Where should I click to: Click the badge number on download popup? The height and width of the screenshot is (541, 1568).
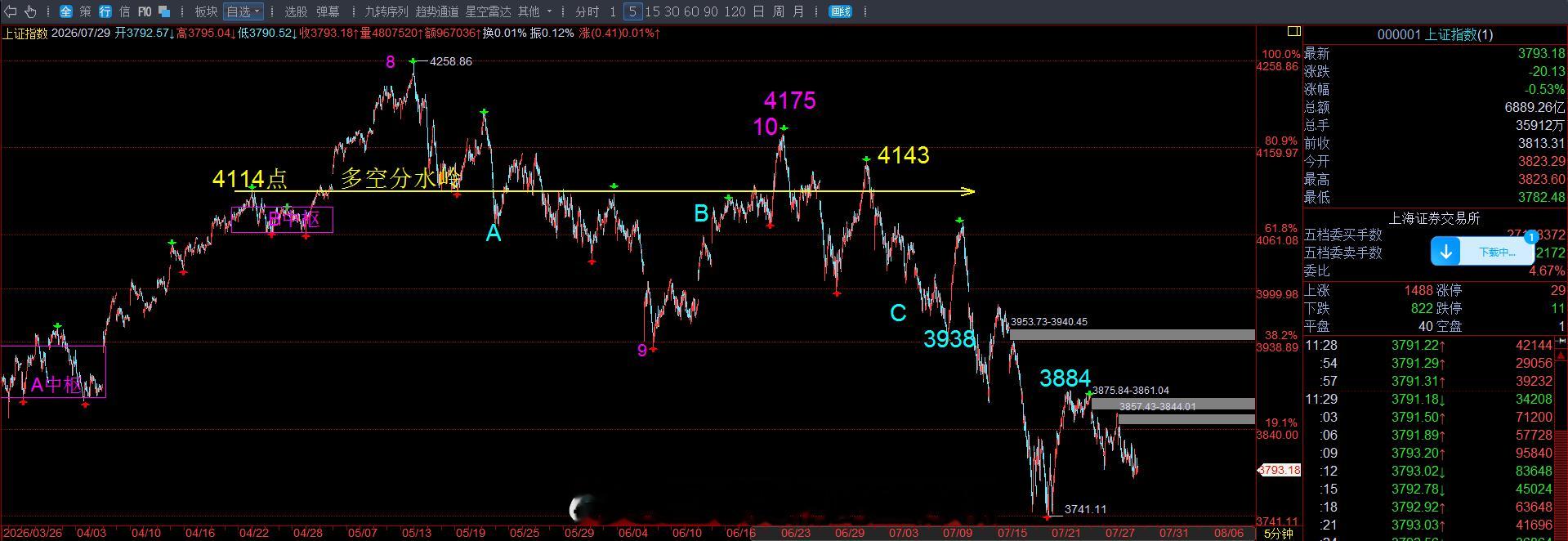(x=1531, y=237)
